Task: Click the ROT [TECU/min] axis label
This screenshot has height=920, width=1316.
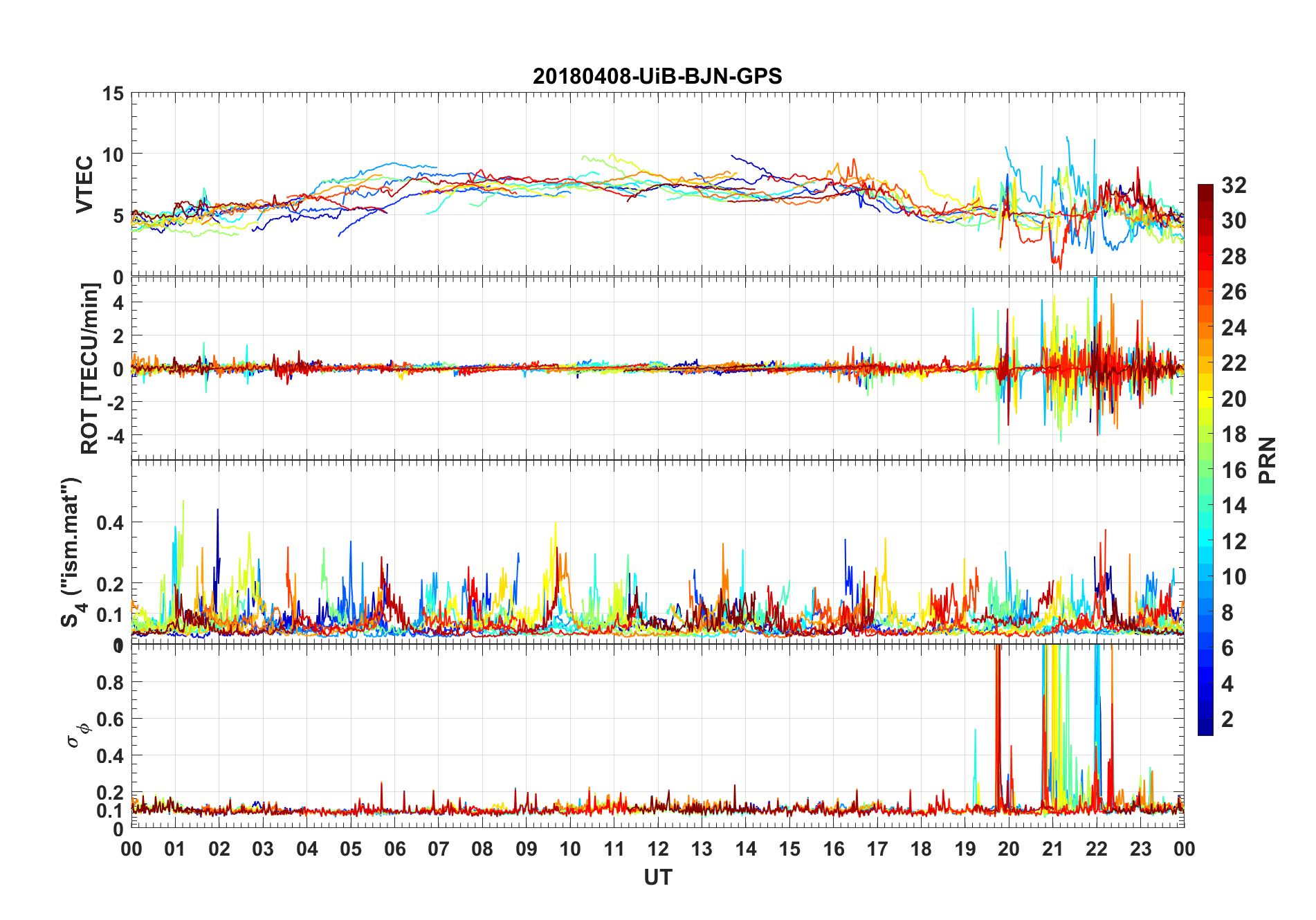Action: (x=90, y=368)
